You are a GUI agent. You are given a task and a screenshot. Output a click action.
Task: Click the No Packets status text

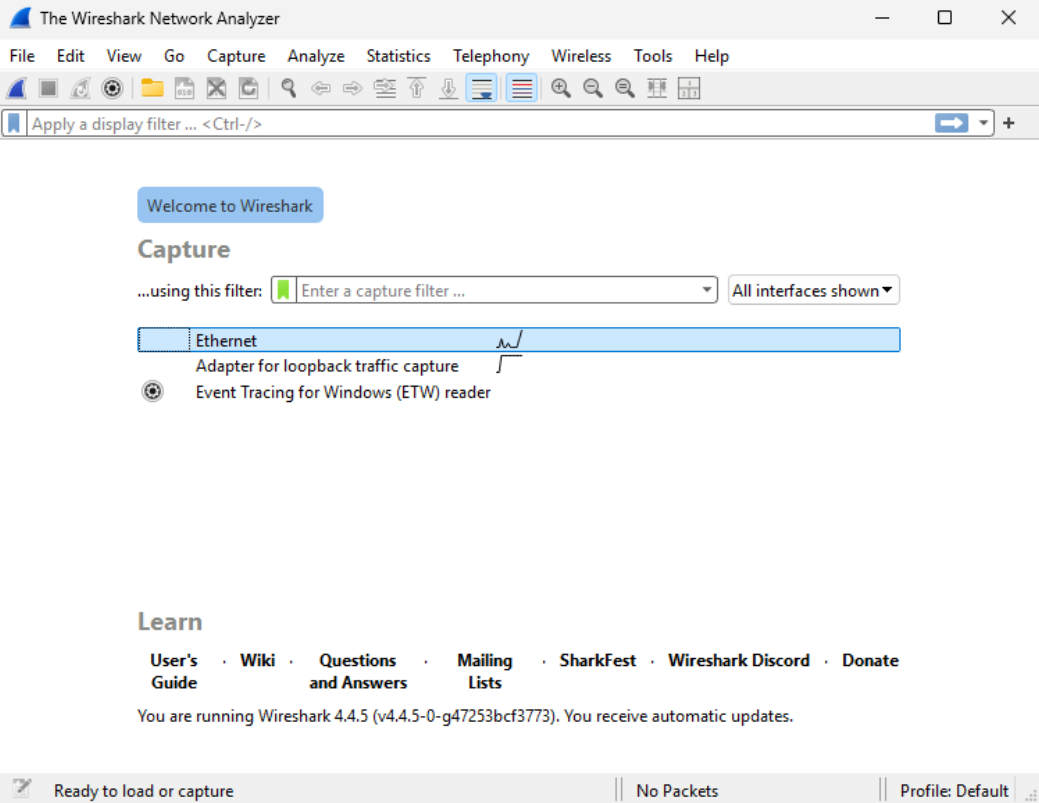click(x=677, y=790)
